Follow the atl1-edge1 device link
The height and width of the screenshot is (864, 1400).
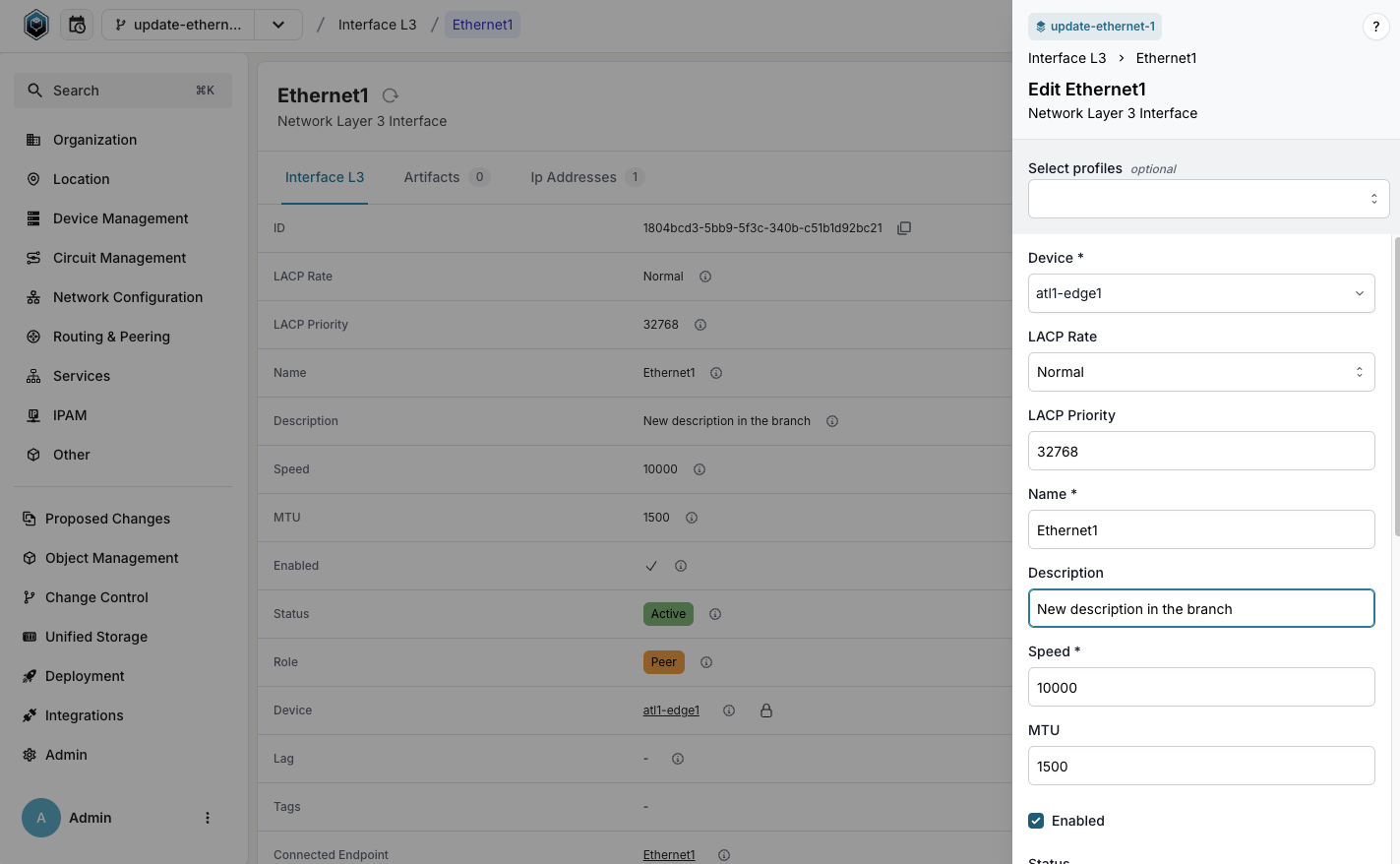671,710
